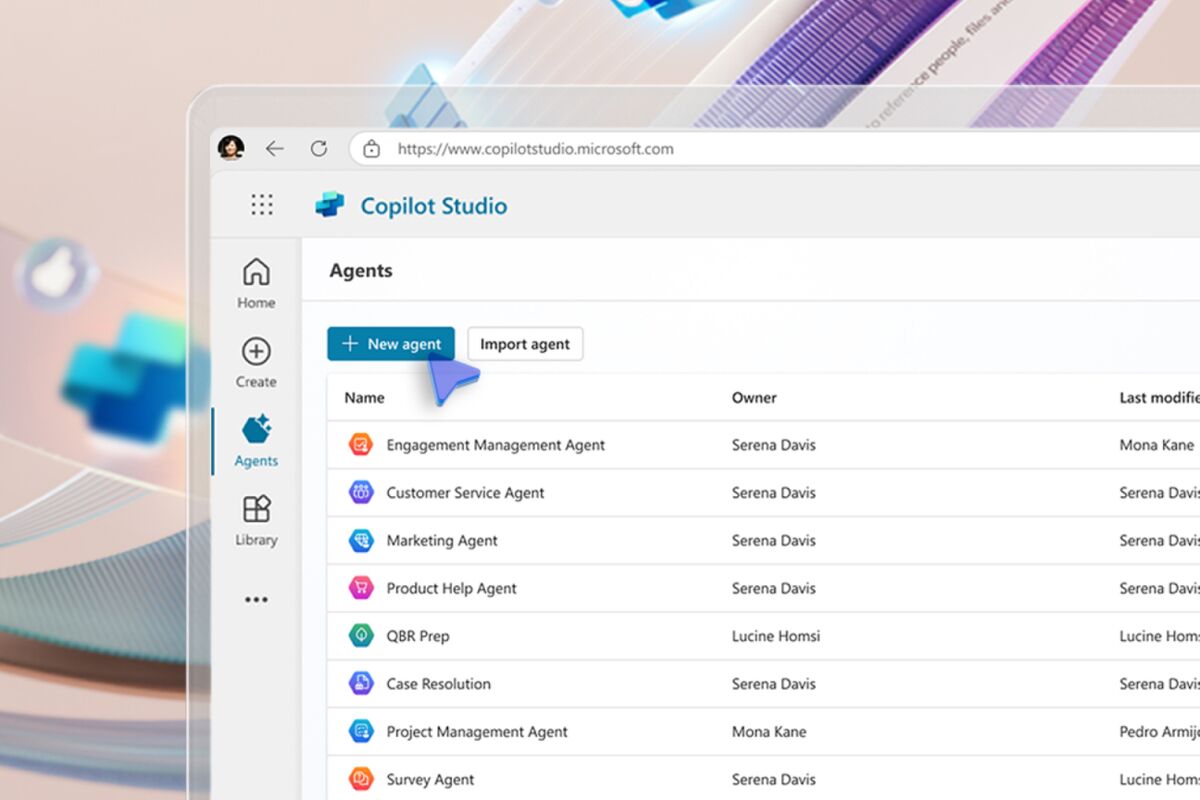Open the Marketing Agent entry
Screen dimensions: 1200x800
click(443, 540)
